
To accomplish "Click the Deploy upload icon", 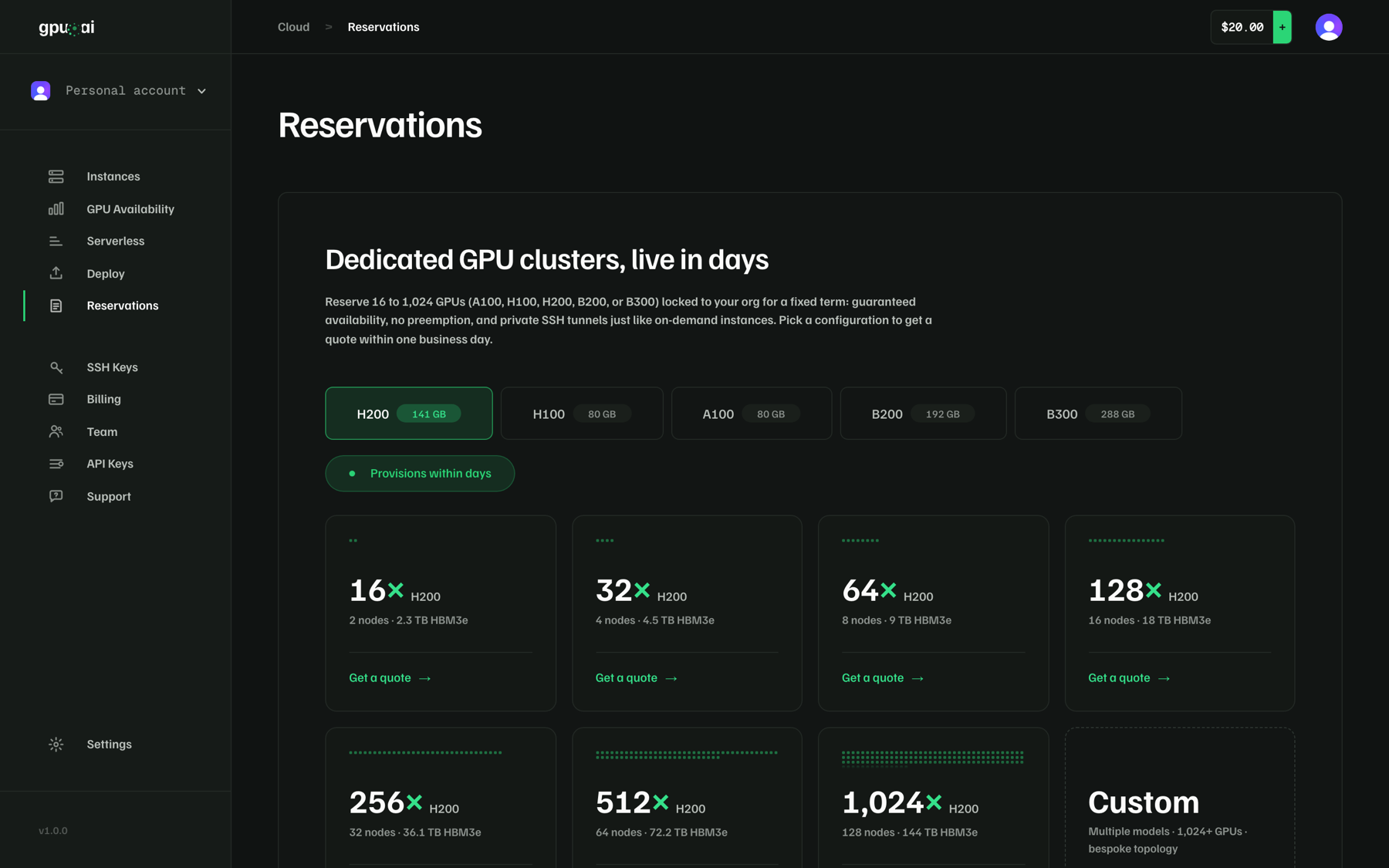I will 56,274.
